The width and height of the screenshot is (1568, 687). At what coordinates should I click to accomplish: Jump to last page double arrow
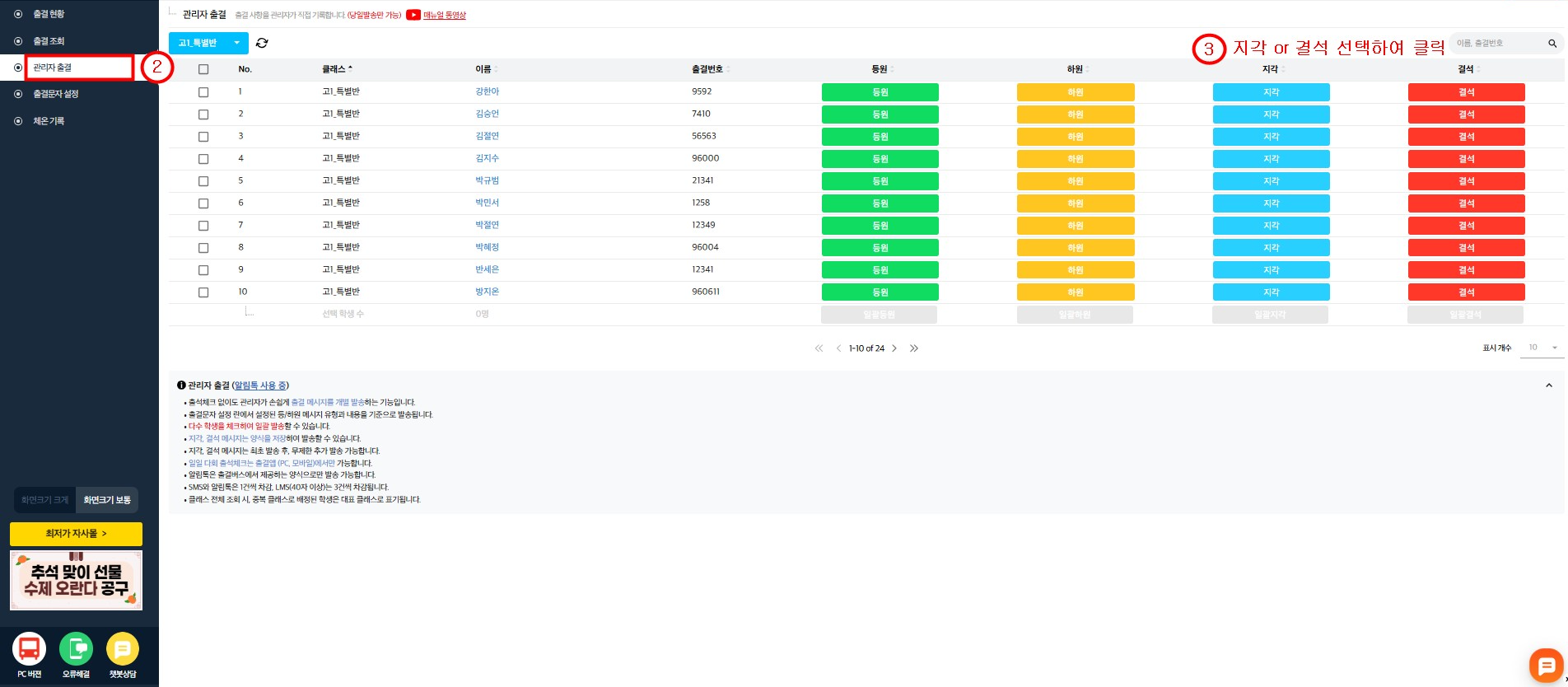click(914, 348)
